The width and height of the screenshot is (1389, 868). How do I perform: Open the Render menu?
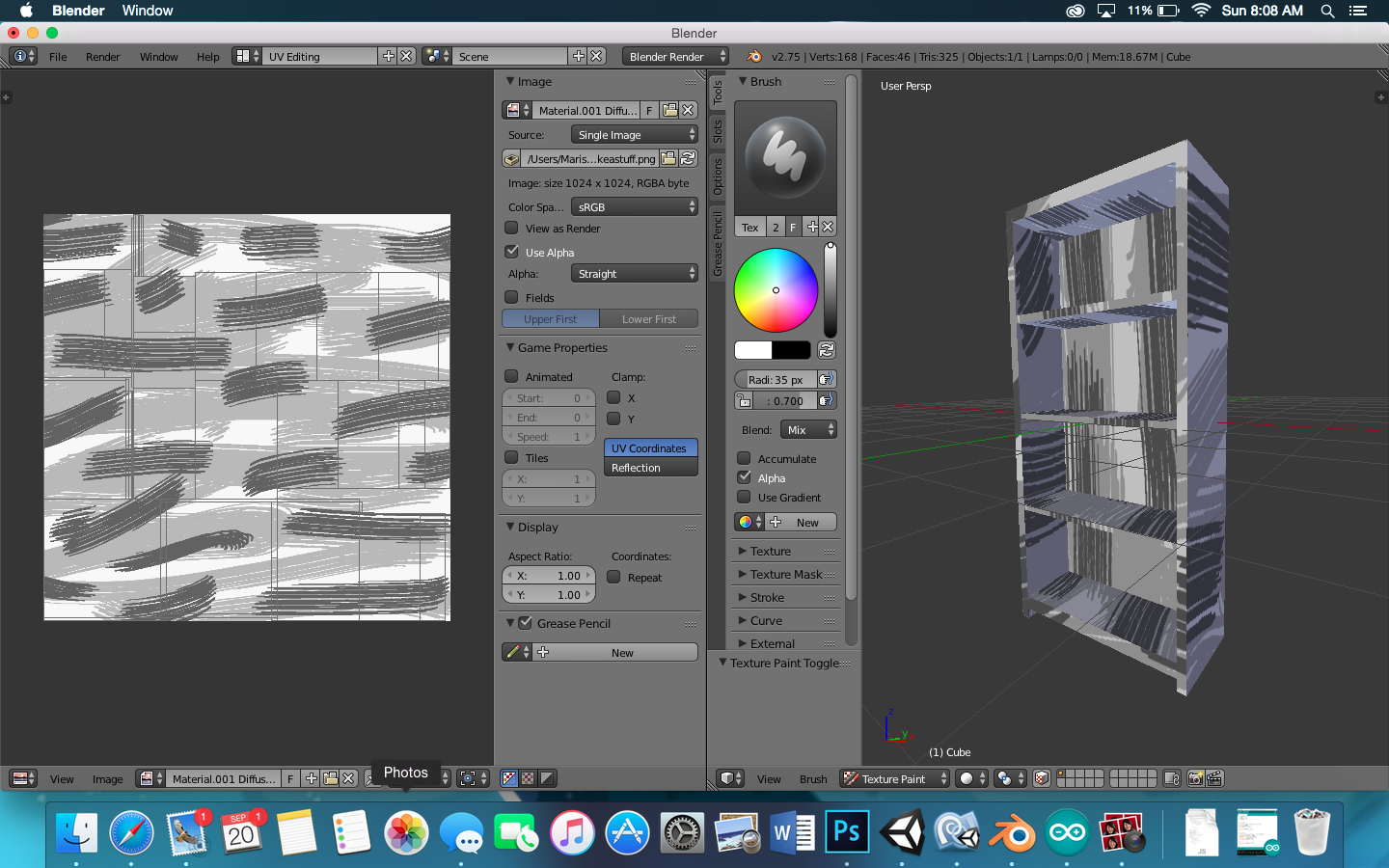tap(102, 57)
